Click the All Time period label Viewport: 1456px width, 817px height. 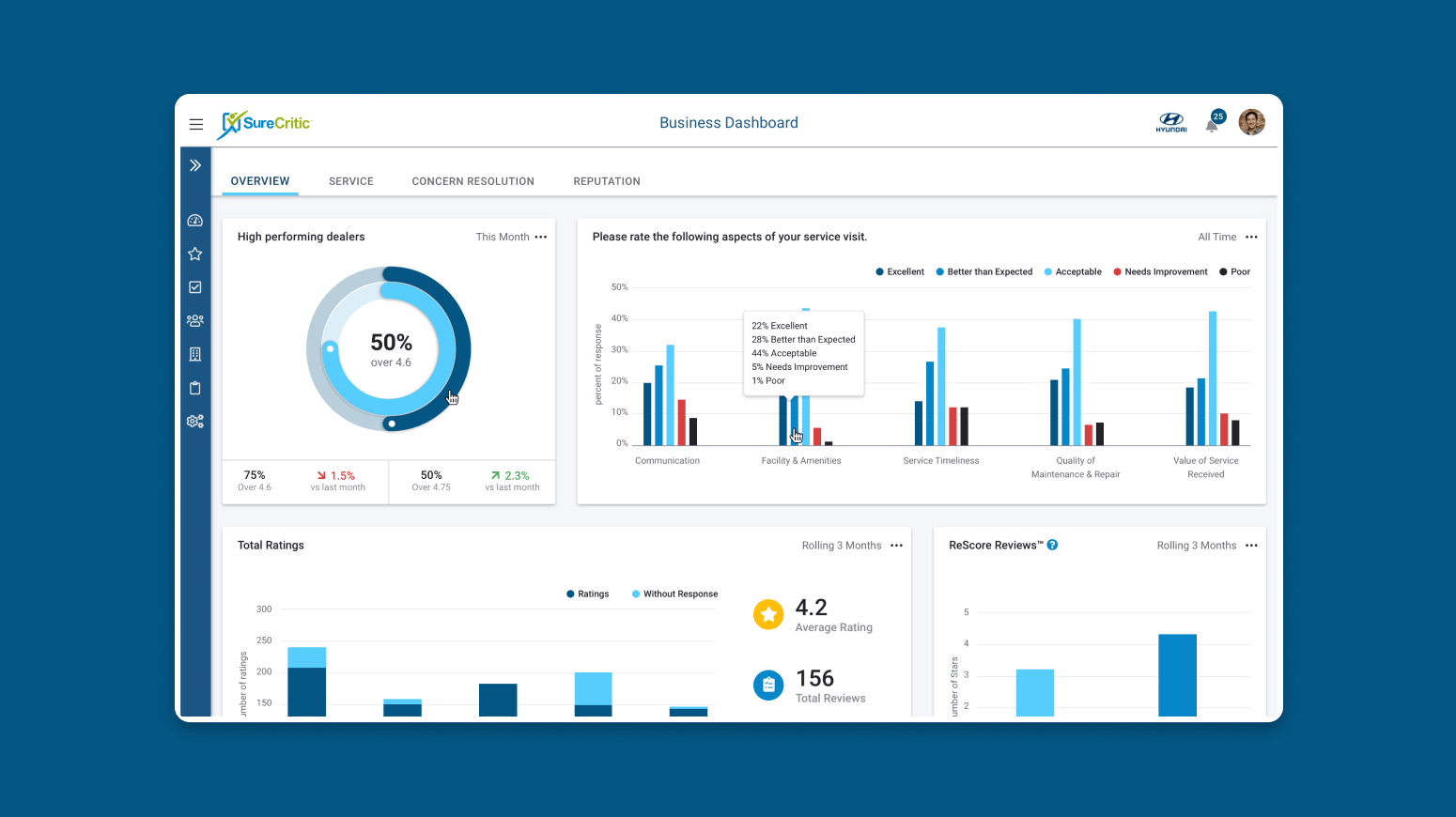pos(1217,238)
